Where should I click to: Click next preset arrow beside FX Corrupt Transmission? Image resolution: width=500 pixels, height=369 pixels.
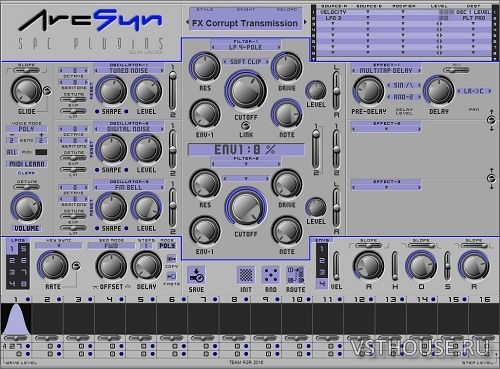tap(305, 22)
